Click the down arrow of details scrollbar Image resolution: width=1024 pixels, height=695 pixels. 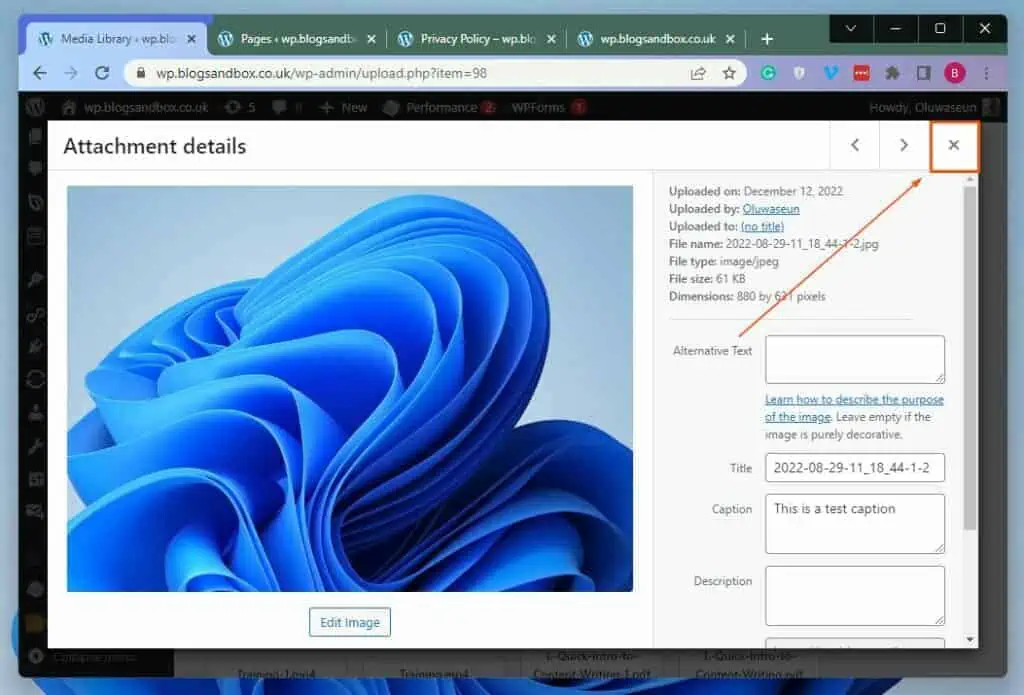point(970,639)
